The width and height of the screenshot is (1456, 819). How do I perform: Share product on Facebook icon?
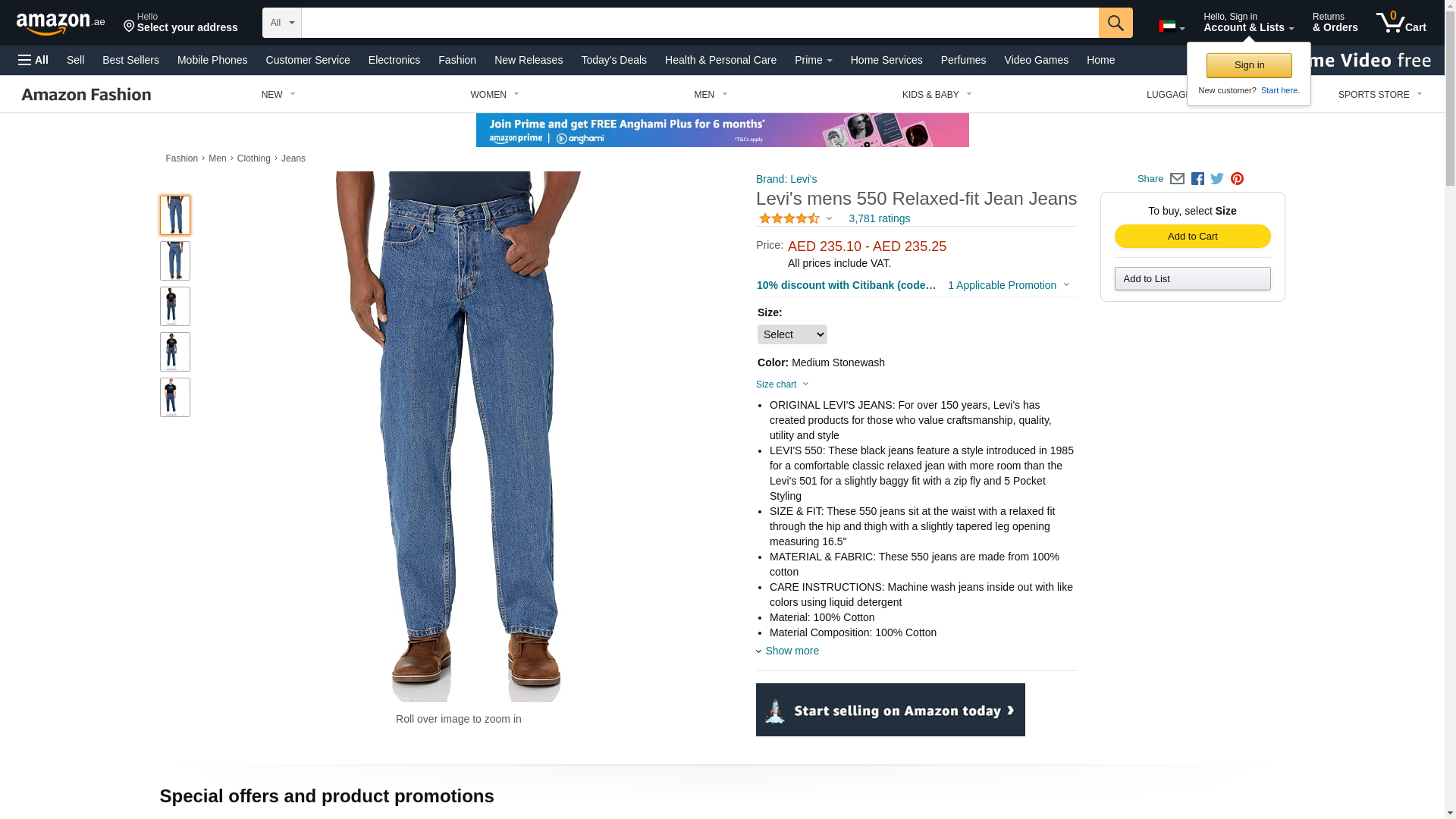click(x=1197, y=179)
